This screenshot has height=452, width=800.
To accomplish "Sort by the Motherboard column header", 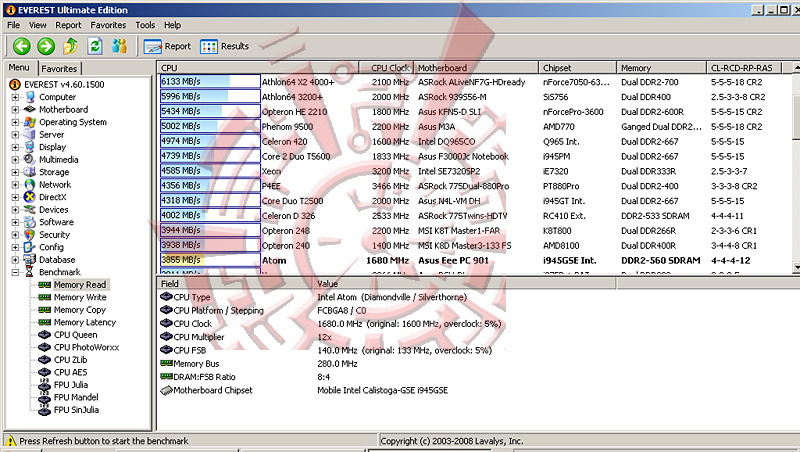I will tap(476, 68).
